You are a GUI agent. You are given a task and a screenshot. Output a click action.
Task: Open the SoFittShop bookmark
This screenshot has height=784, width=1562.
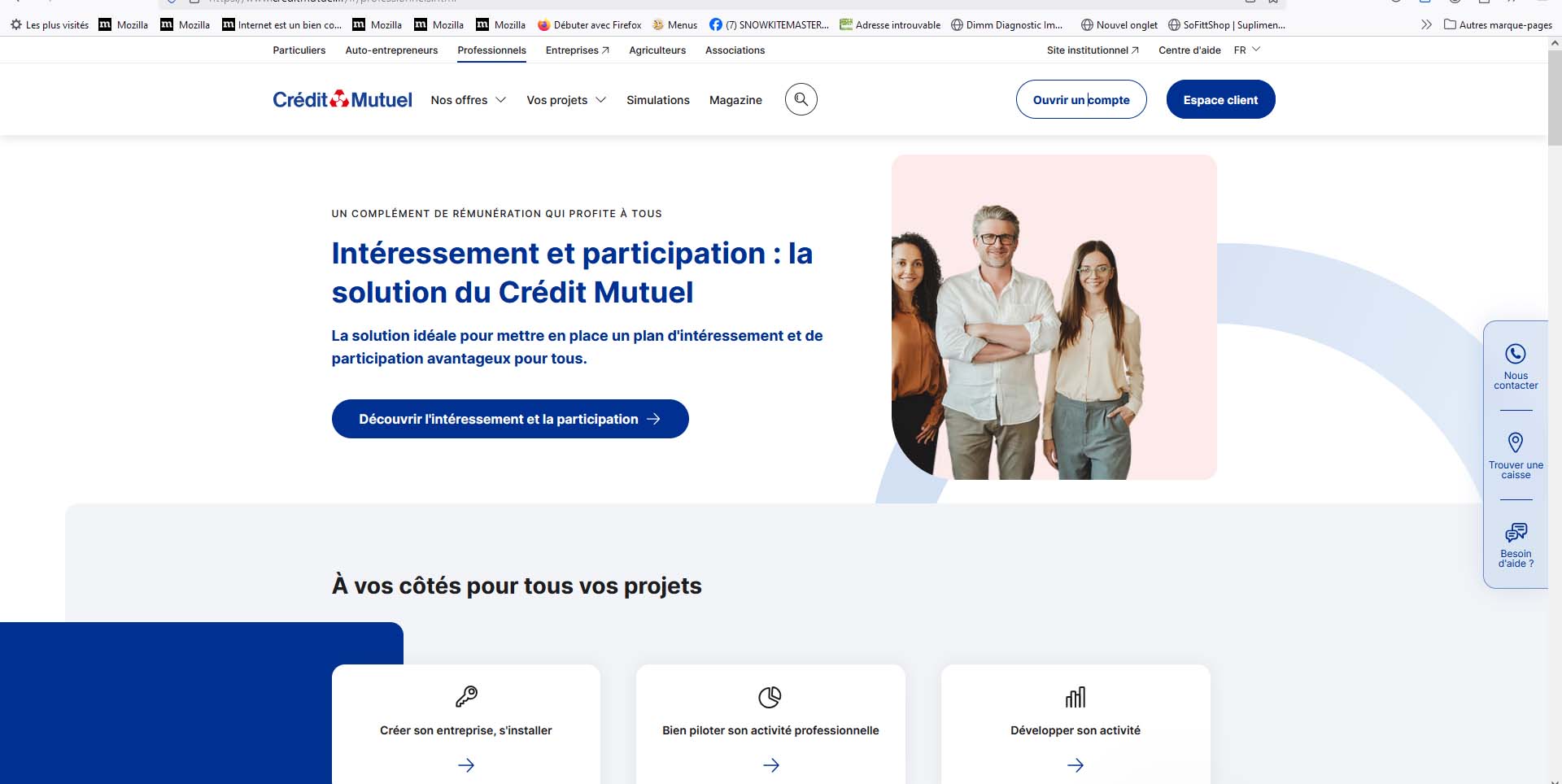click(x=1227, y=24)
